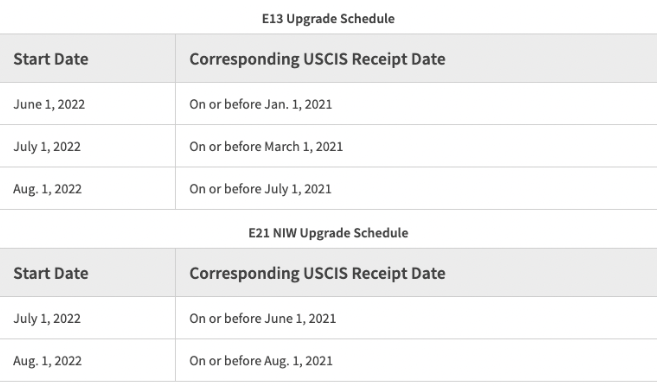657x391 pixels.
Task: Click 'NIW' in the second schedule title
Action: coord(285,233)
